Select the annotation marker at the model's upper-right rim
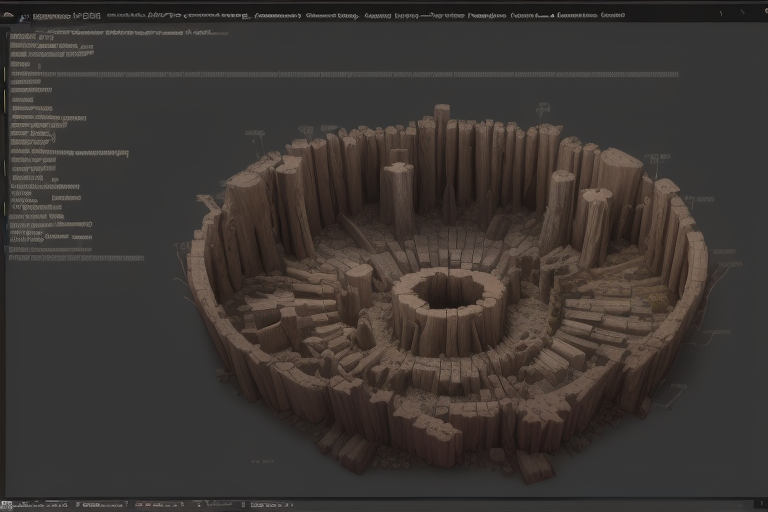 click(x=655, y=160)
